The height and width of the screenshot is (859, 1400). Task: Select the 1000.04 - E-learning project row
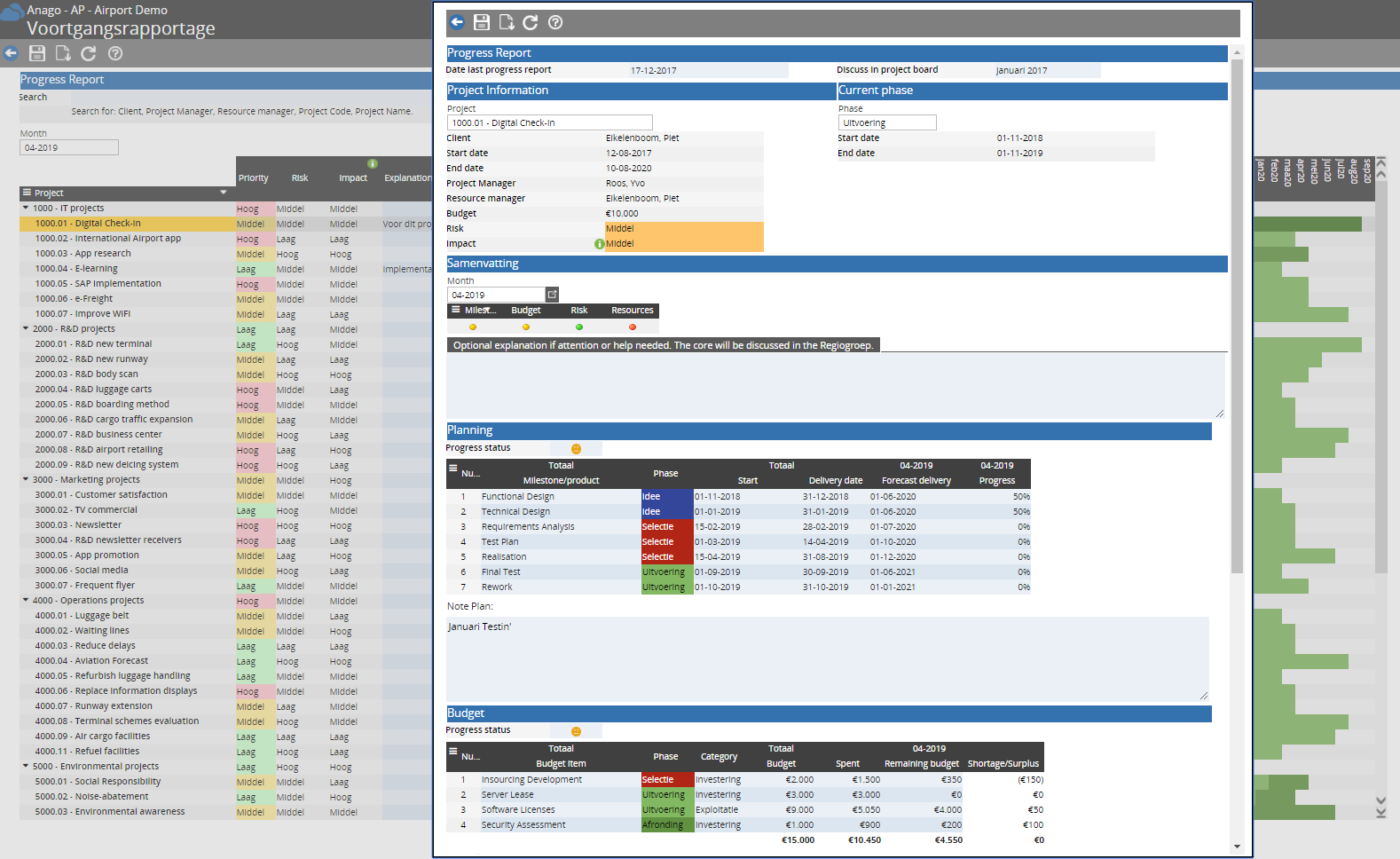click(76, 269)
